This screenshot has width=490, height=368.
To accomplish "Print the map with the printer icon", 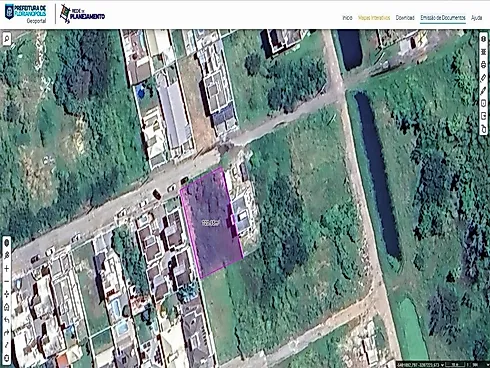I will (x=483, y=65).
